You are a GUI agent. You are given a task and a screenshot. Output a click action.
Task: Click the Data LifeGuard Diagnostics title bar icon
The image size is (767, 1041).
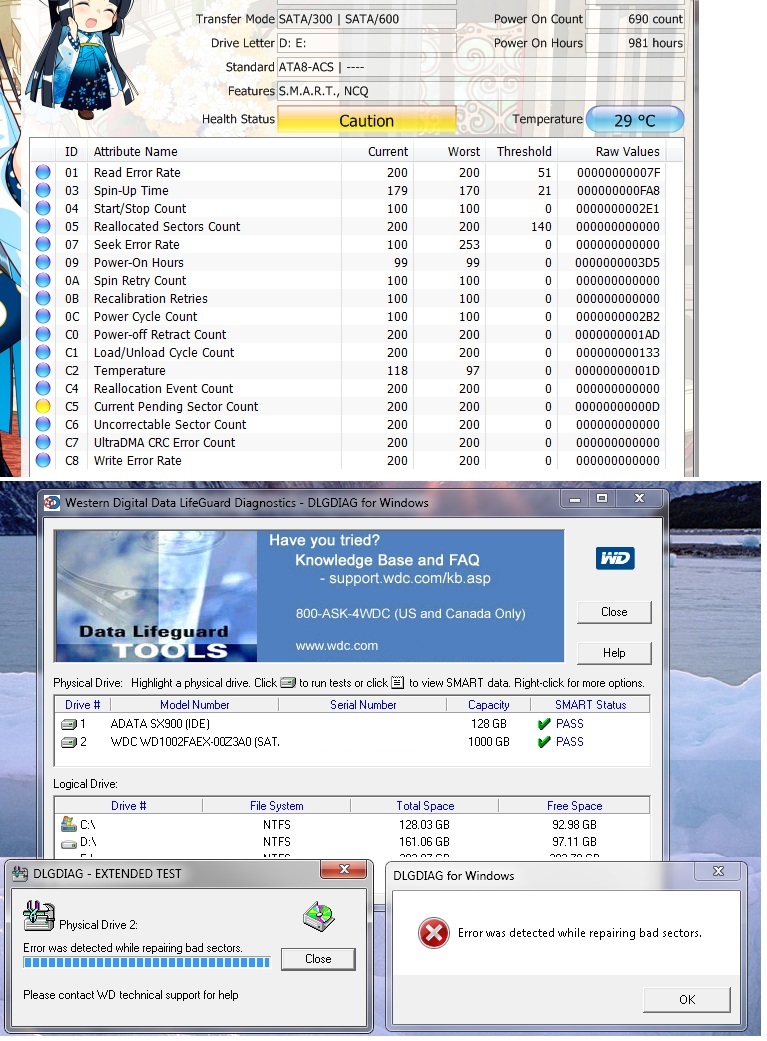click(52, 503)
